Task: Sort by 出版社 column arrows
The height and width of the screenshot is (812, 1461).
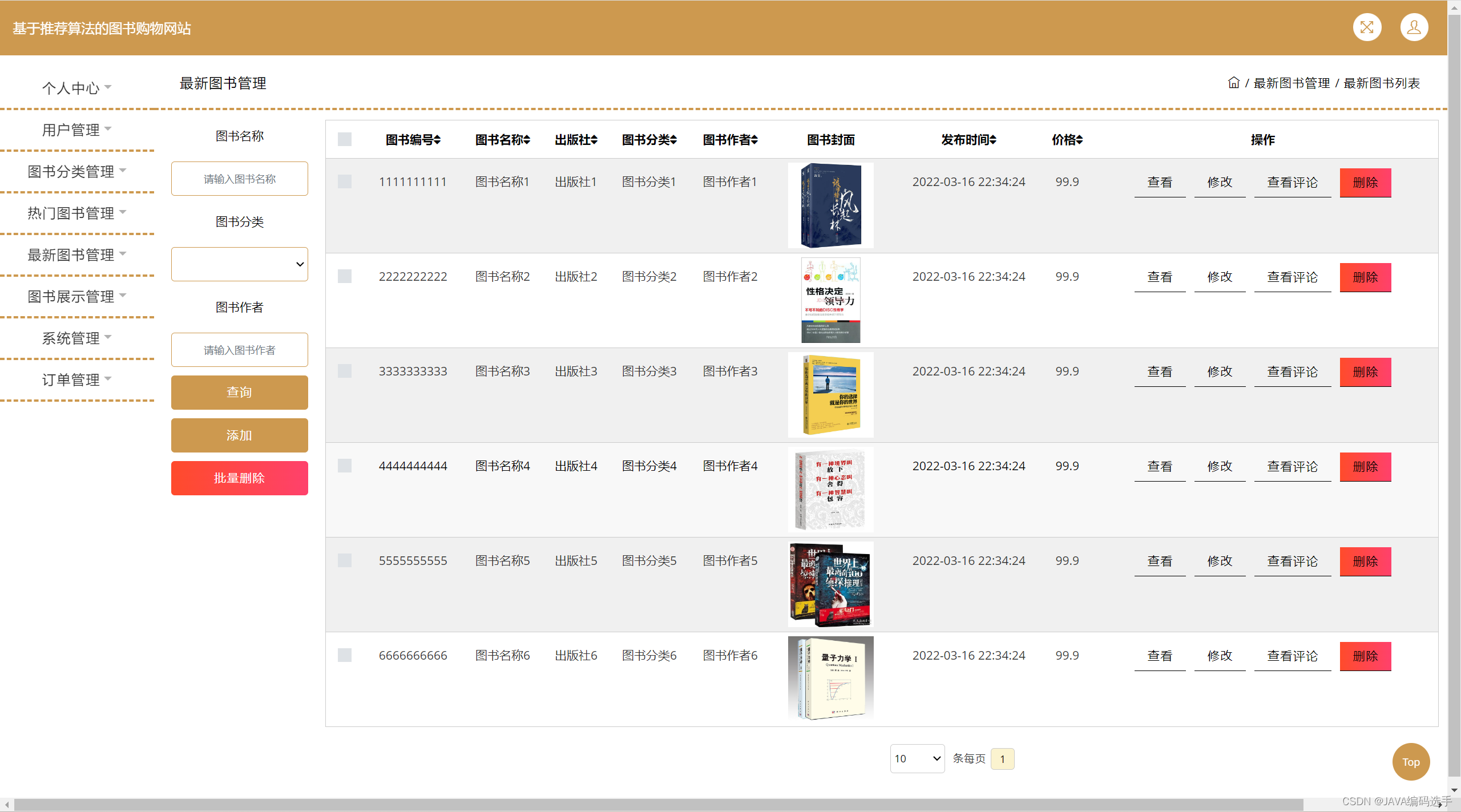Action: point(594,140)
